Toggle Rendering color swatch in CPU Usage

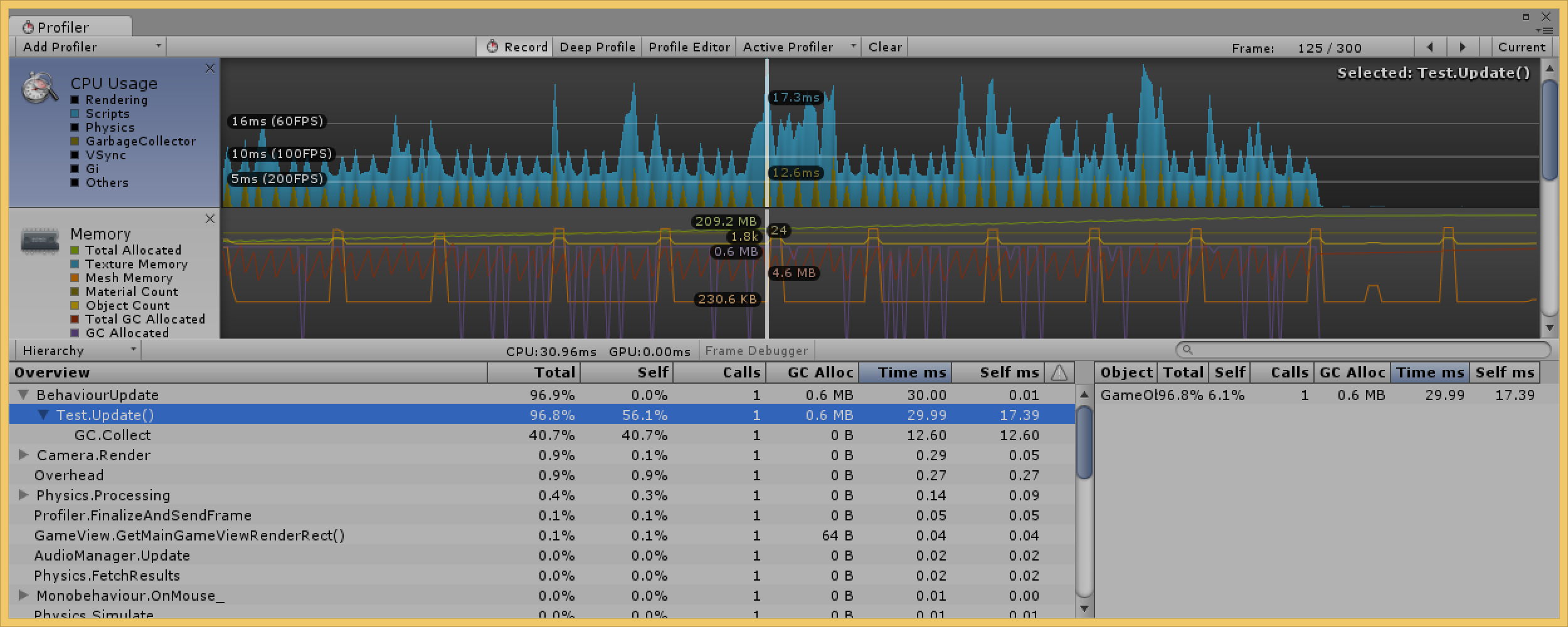pyautogui.click(x=75, y=100)
